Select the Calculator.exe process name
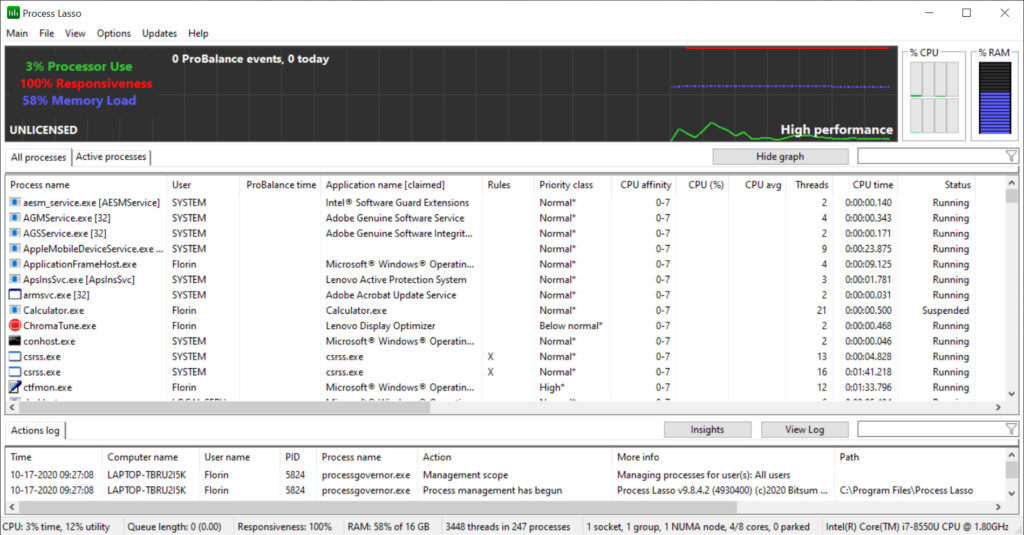The height and width of the screenshot is (535, 1024). tap(54, 310)
